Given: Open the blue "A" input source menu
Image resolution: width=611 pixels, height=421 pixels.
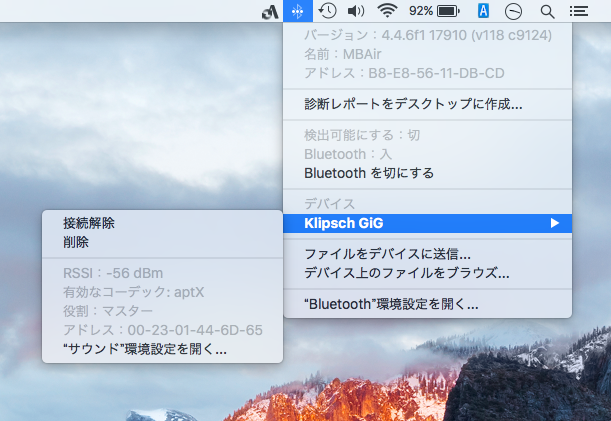Looking at the screenshot, I should click(x=483, y=11).
